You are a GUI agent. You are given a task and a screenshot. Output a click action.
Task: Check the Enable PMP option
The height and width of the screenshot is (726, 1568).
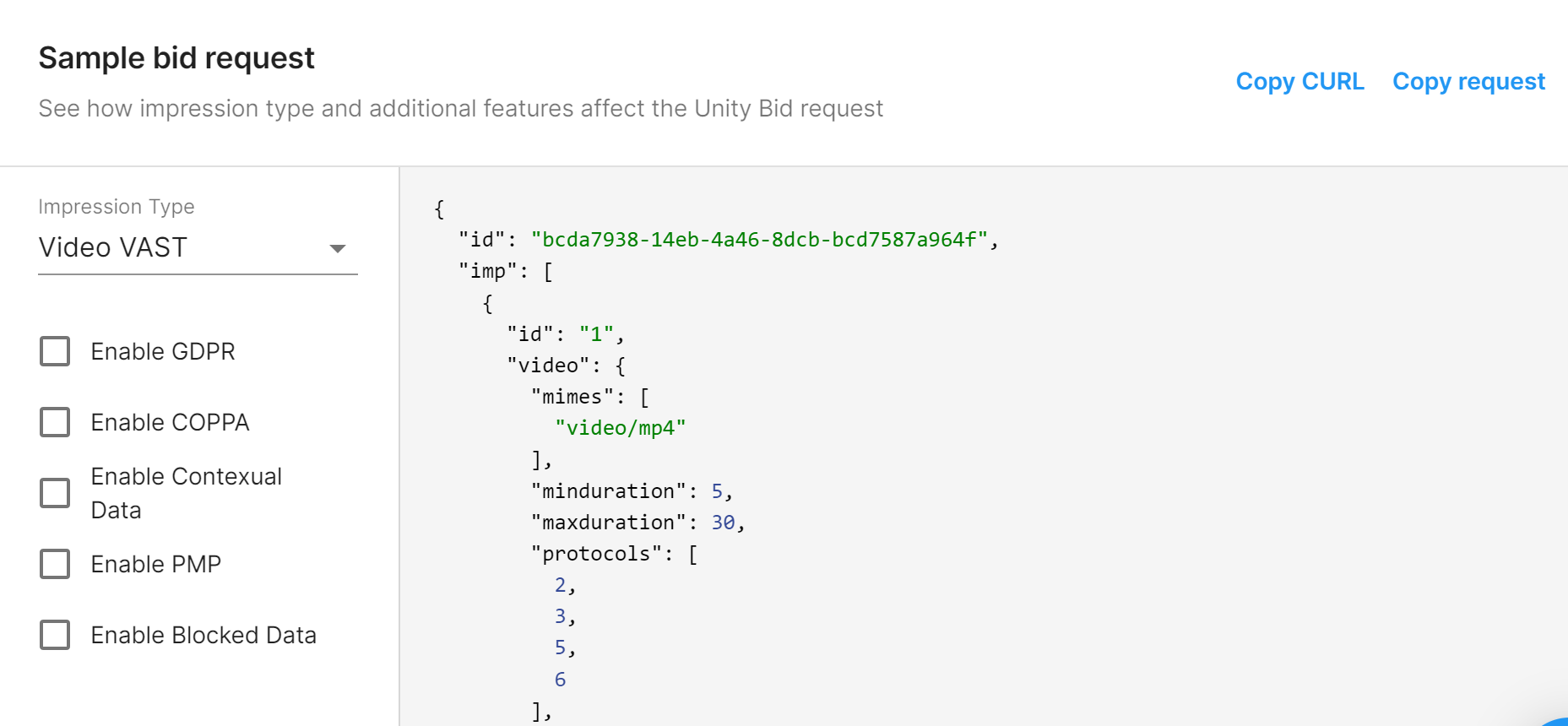click(56, 564)
